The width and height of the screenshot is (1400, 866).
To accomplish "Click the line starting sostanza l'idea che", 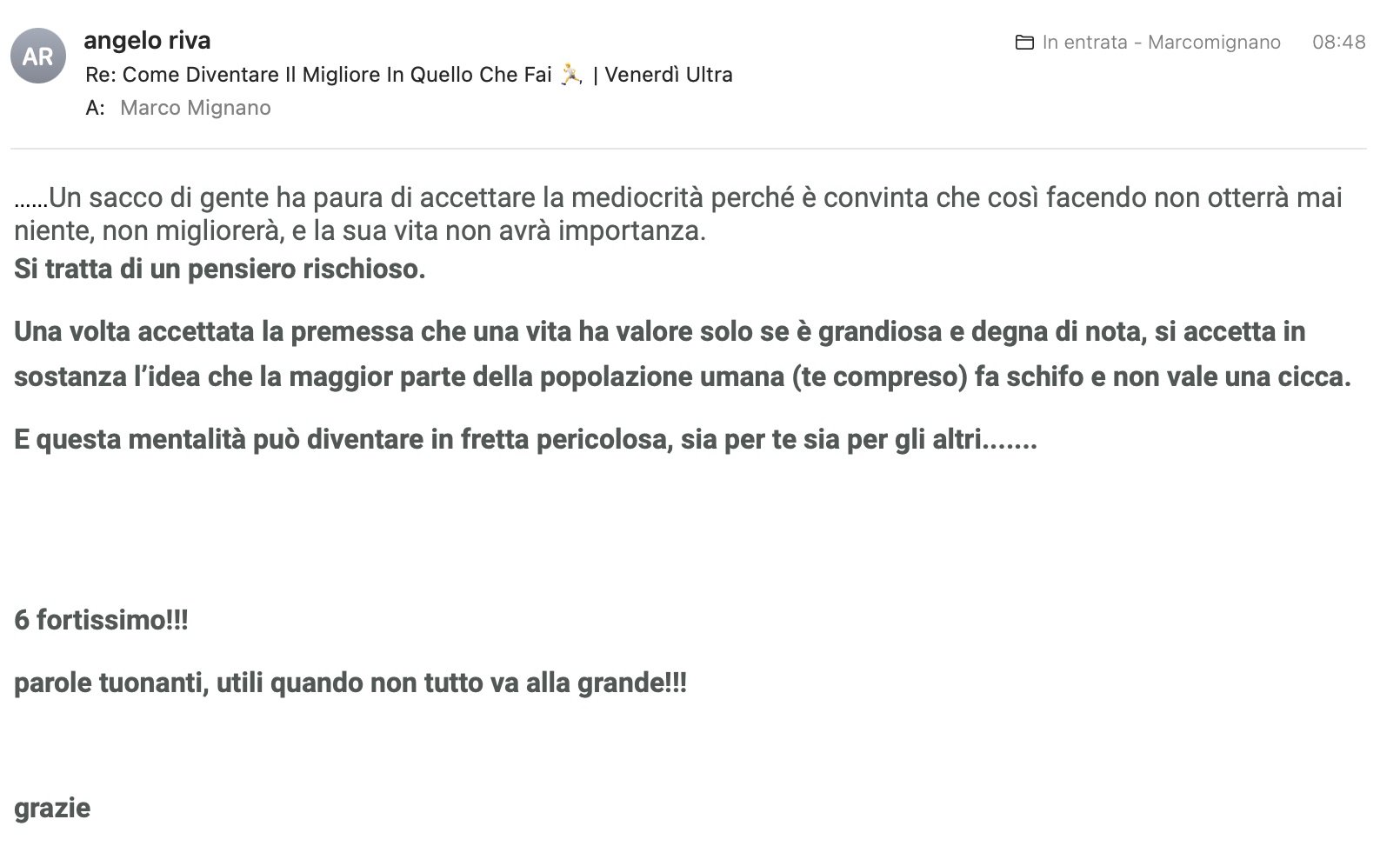I will click(682, 377).
